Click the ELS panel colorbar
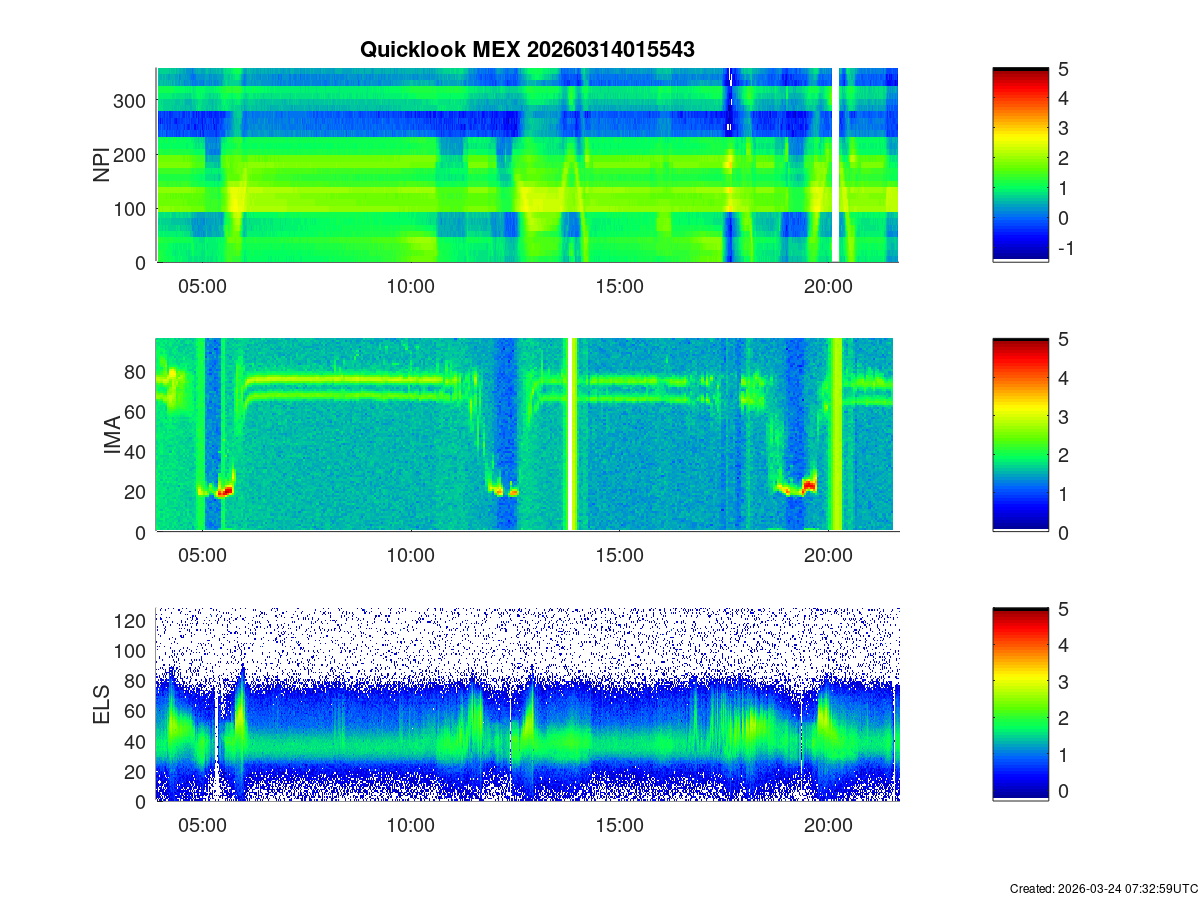 point(1020,705)
